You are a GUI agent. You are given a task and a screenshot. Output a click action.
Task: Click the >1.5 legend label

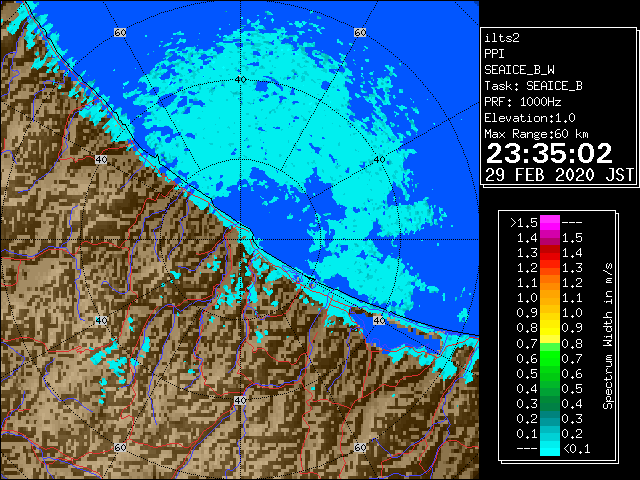[x=524, y=223]
